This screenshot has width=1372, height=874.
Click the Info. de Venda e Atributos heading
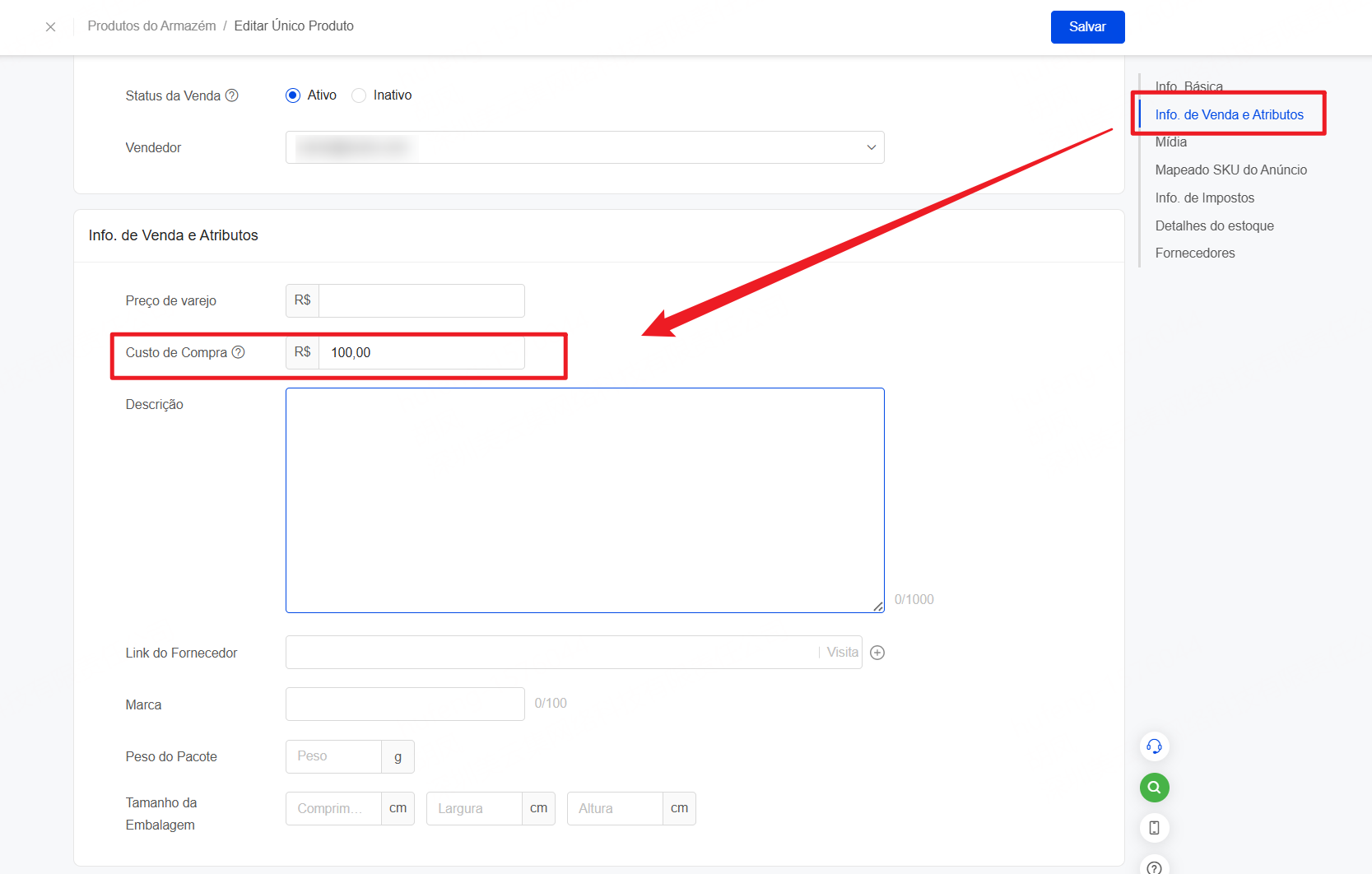(173, 235)
